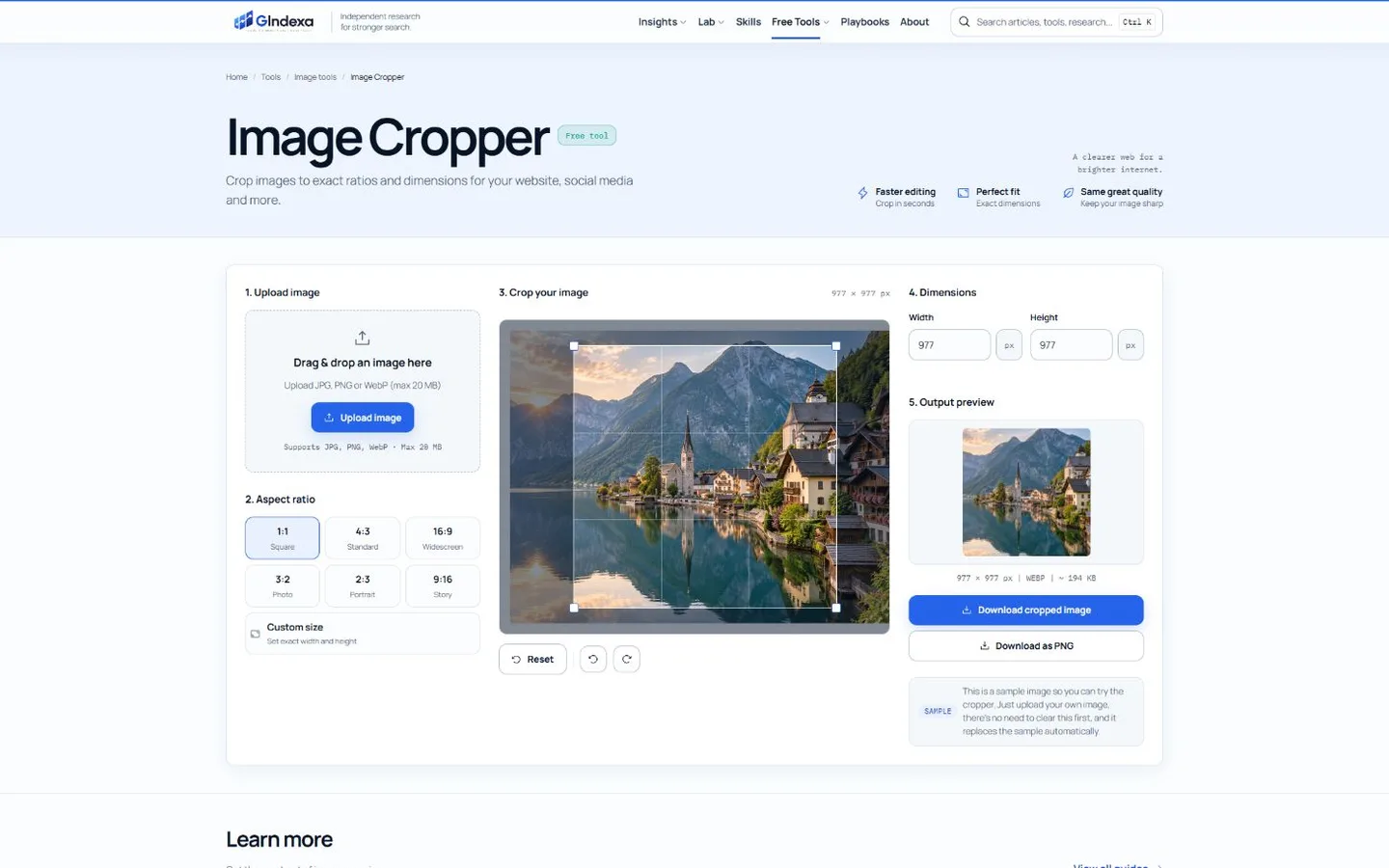Rotate image counterclockwise
This screenshot has height=868, width=1389.
point(593,660)
